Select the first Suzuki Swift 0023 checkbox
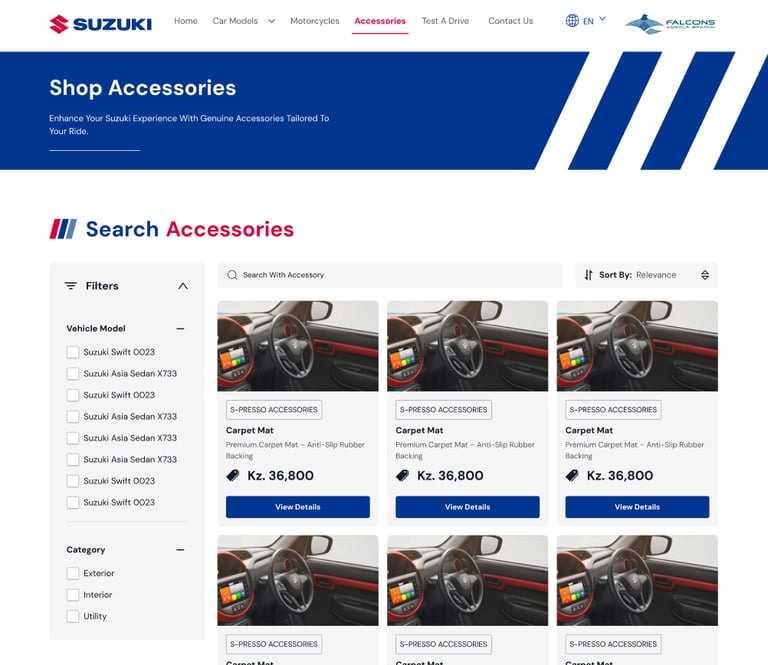The height and width of the screenshot is (665, 768). point(73,352)
